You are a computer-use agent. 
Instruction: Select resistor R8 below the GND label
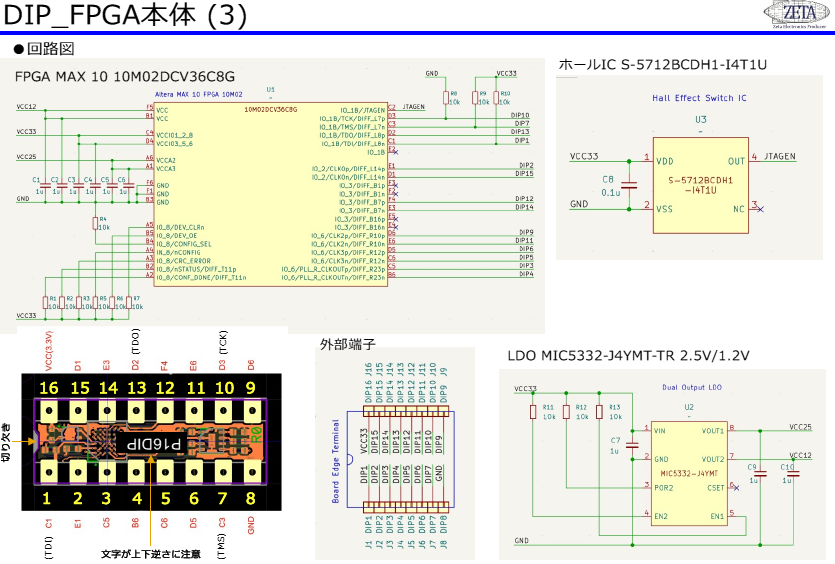pos(447,98)
